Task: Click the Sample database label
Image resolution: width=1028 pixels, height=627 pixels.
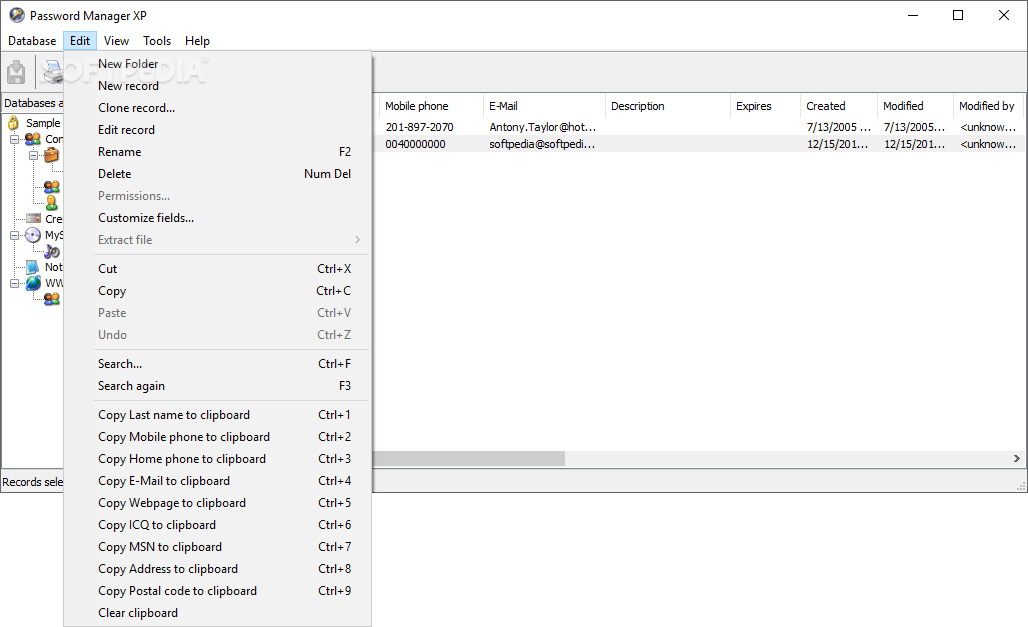Action: 43,123
